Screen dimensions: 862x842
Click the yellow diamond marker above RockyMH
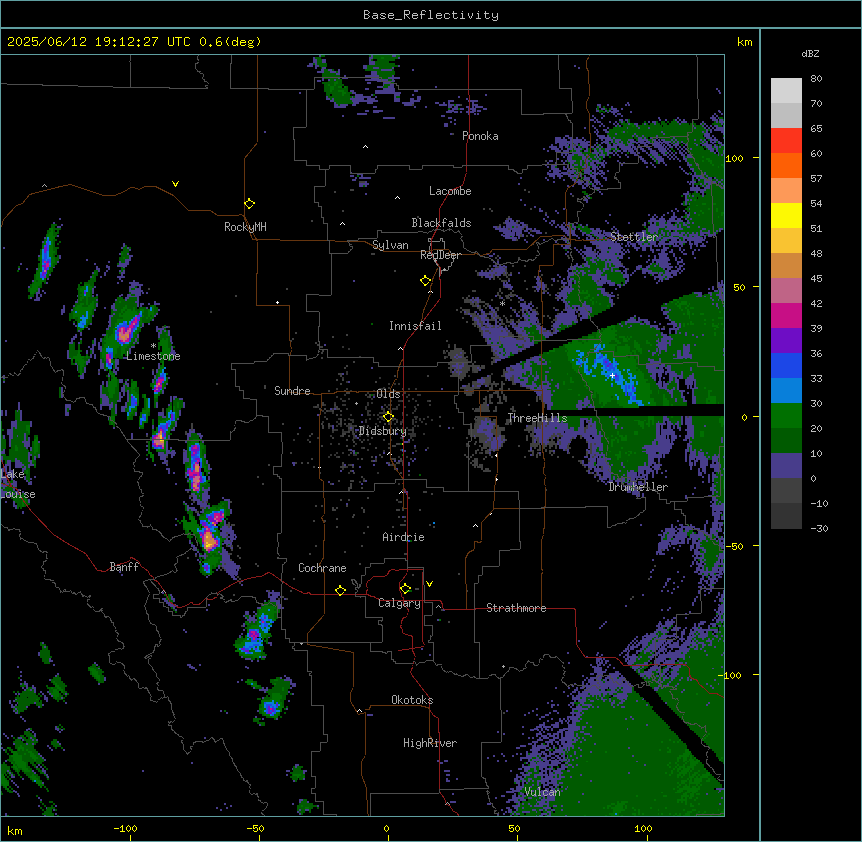pyautogui.click(x=249, y=204)
